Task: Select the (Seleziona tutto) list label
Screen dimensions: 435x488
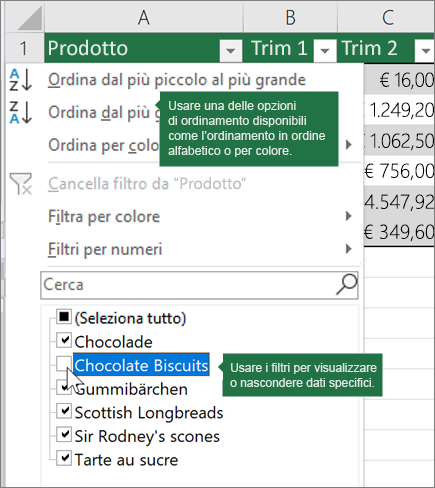Action: point(130,318)
